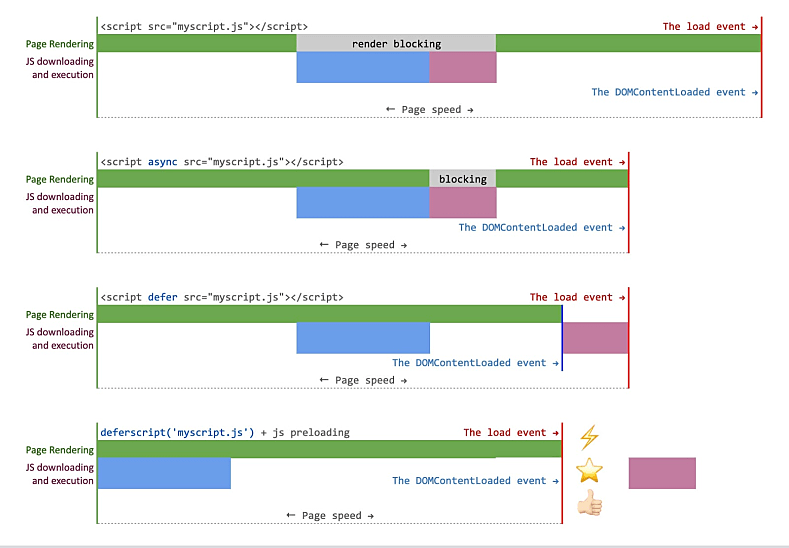Click the lightning bolt icon
789x548 pixels.
pyautogui.click(x=589, y=437)
